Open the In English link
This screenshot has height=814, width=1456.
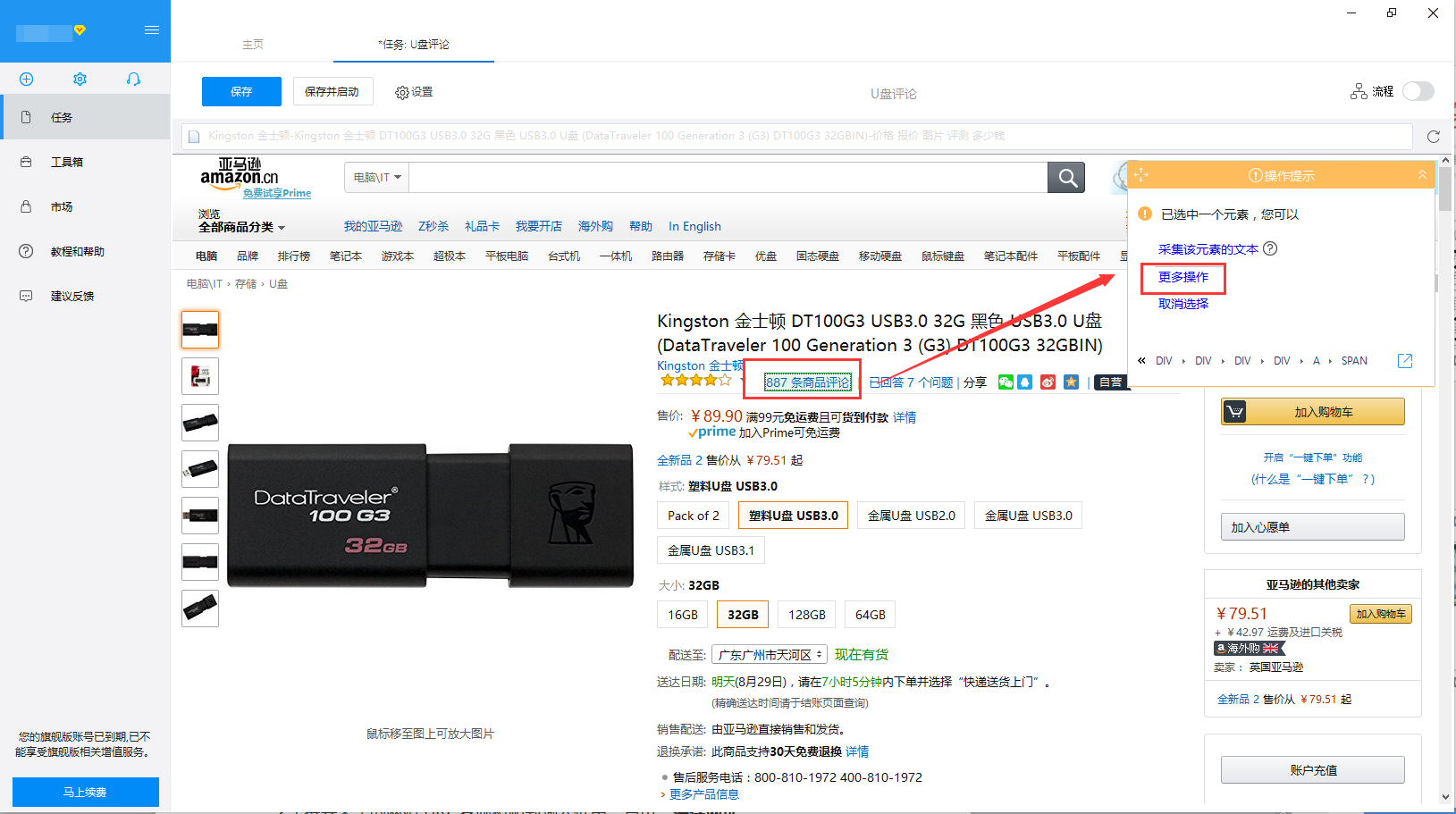pos(694,226)
